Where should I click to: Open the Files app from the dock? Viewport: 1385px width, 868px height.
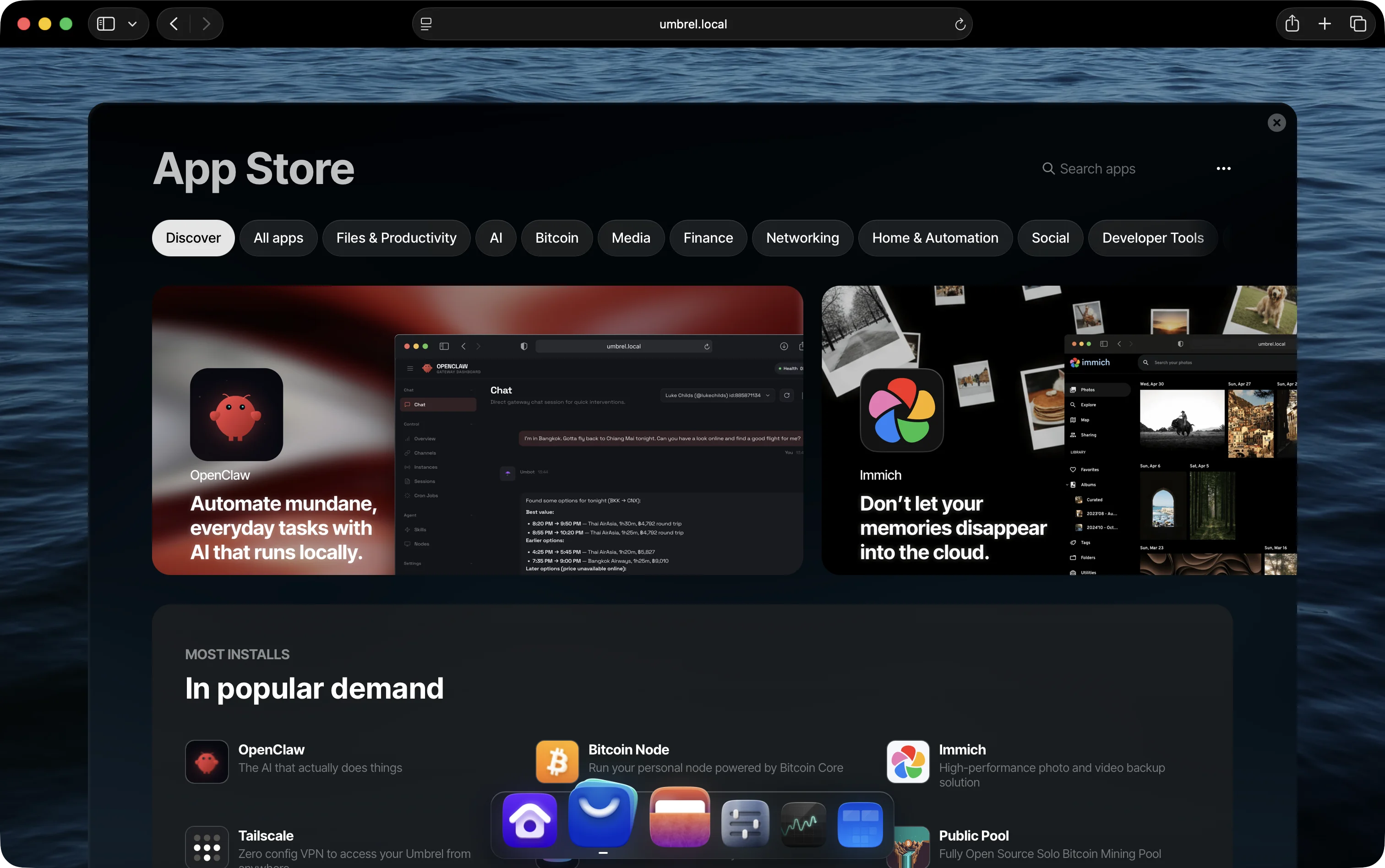point(679,820)
